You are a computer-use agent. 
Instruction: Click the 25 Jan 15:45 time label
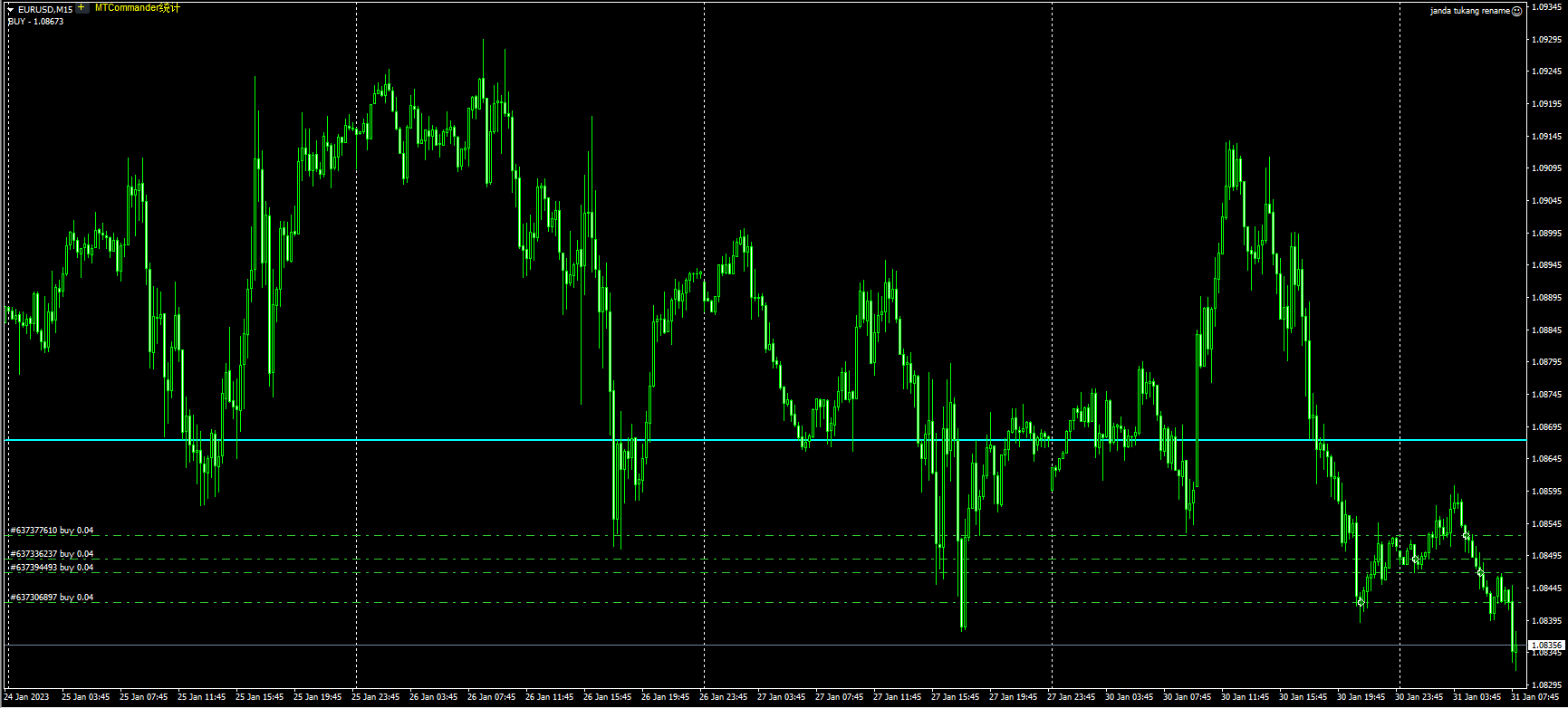[261, 698]
